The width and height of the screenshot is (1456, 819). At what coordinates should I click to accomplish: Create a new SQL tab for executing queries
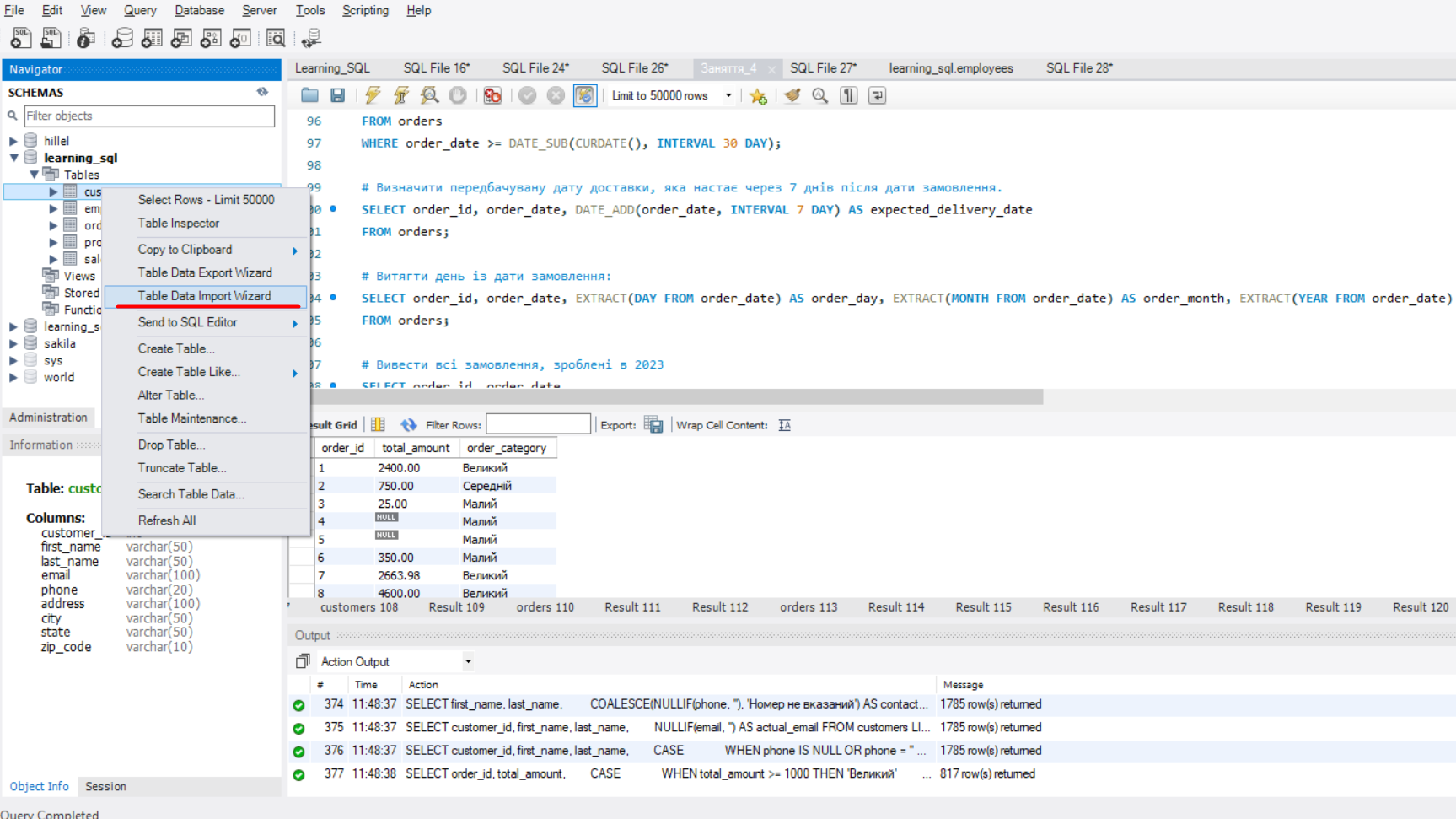pos(19,38)
